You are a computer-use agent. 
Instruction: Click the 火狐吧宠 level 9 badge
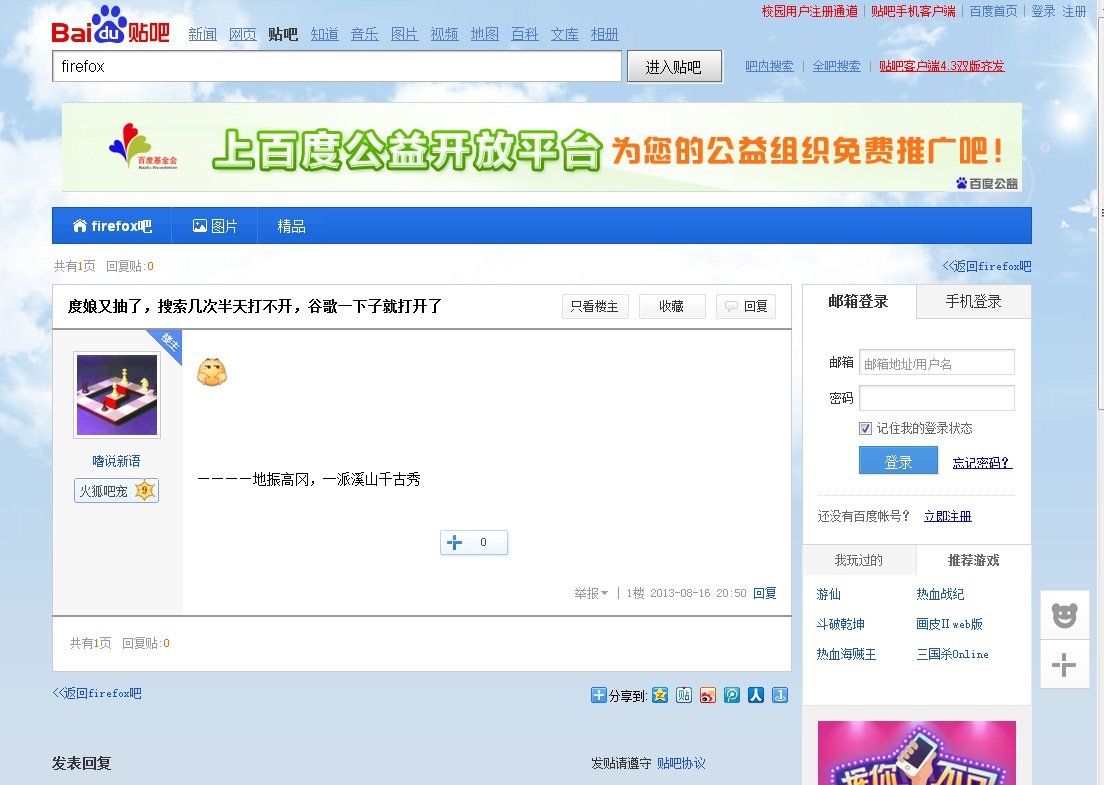(116, 491)
